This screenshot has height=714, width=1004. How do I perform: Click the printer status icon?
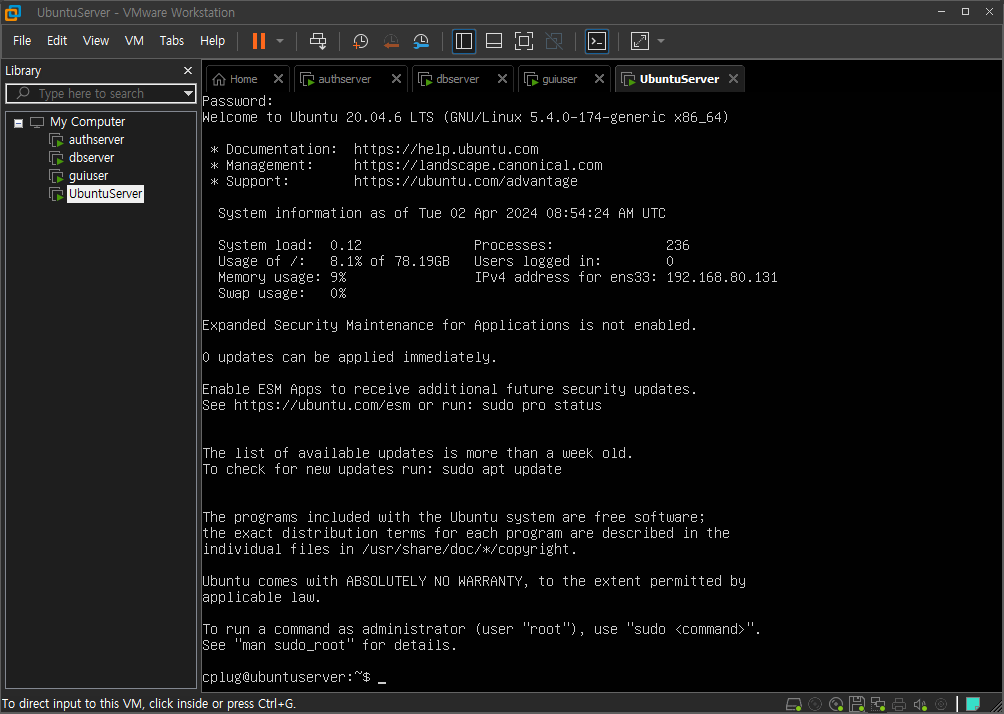tap(899, 704)
